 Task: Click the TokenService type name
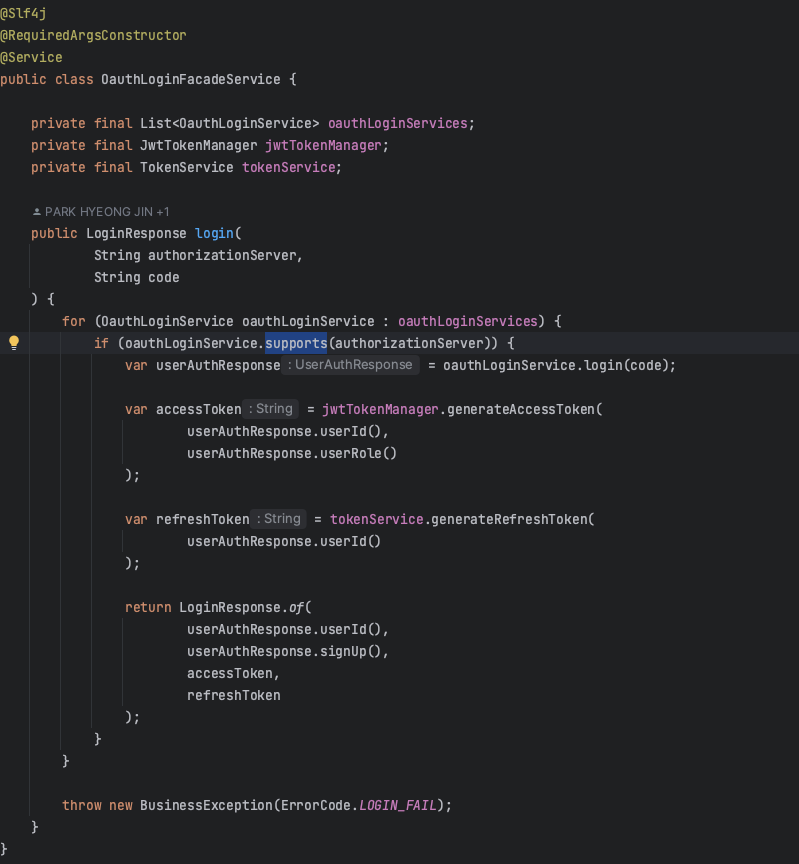[x=187, y=168]
